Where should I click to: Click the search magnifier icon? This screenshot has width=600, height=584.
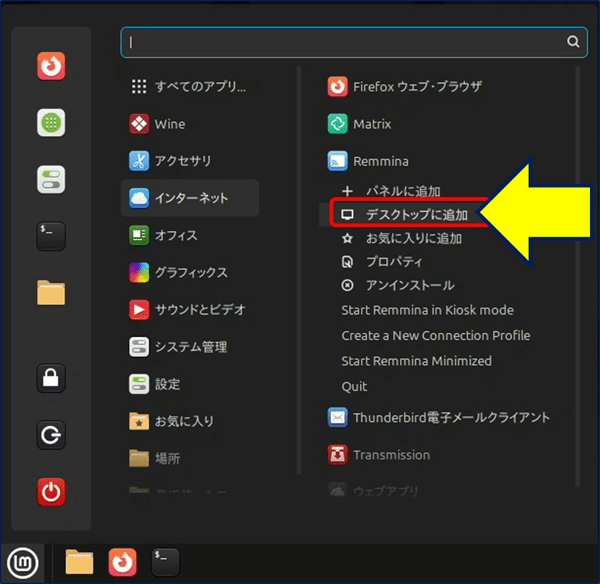pyautogui.click(x=573, y=41)
